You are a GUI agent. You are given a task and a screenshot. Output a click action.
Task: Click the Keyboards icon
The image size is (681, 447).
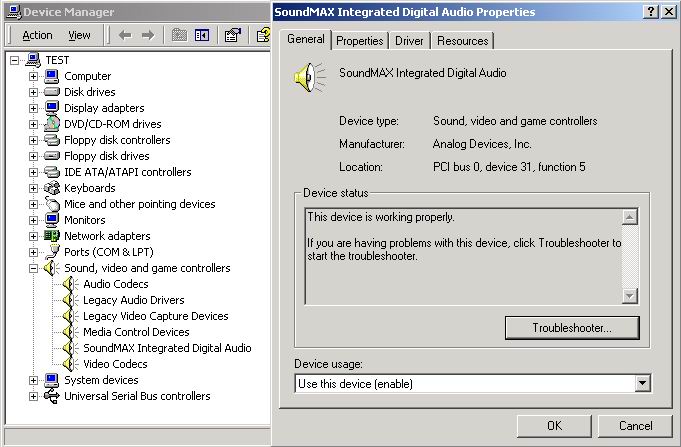(52, 188)
